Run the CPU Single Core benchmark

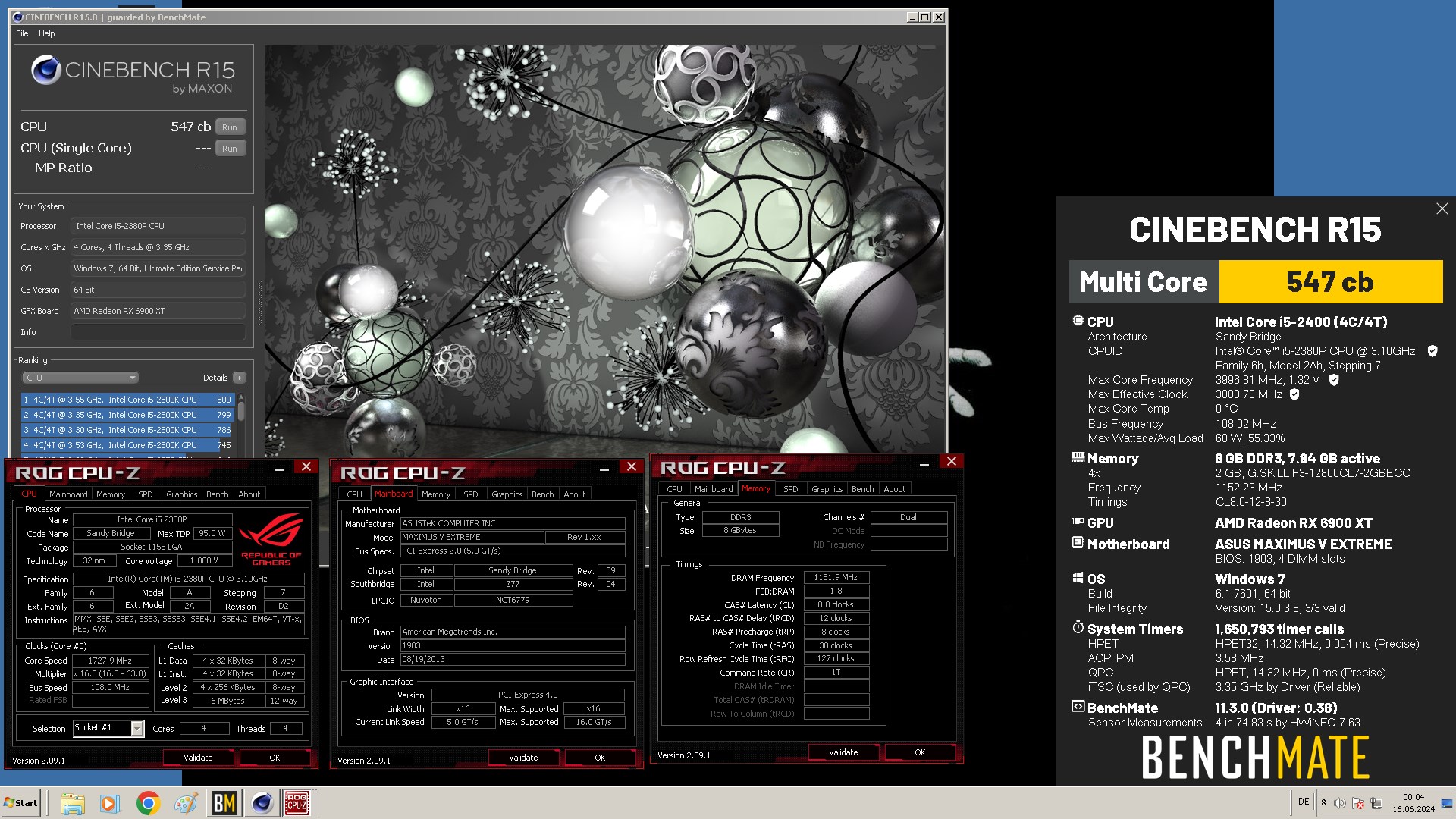coord(230,149)
